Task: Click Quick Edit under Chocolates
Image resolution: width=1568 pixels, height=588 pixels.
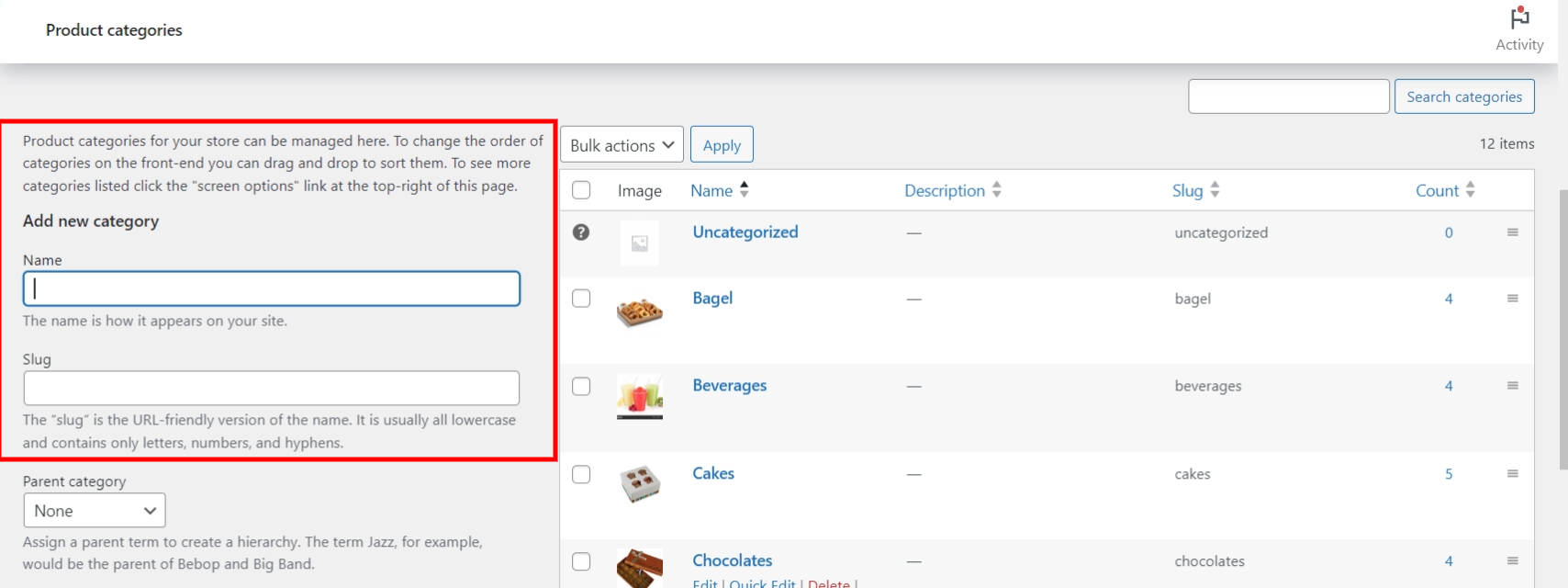Action: pyautogui.click(x=762, y=582)
